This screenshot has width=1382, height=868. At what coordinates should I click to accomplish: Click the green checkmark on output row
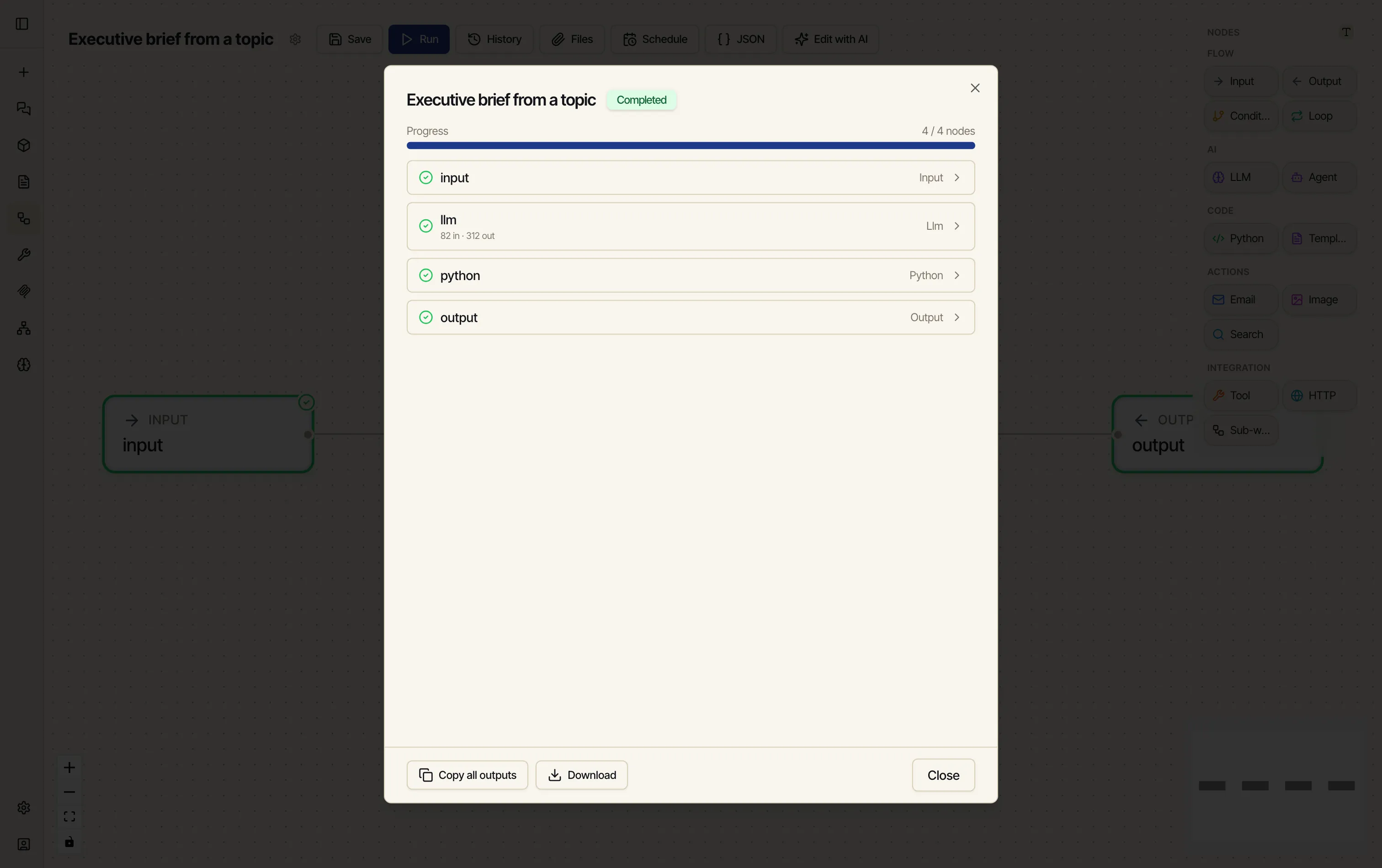tap(426, 317)
